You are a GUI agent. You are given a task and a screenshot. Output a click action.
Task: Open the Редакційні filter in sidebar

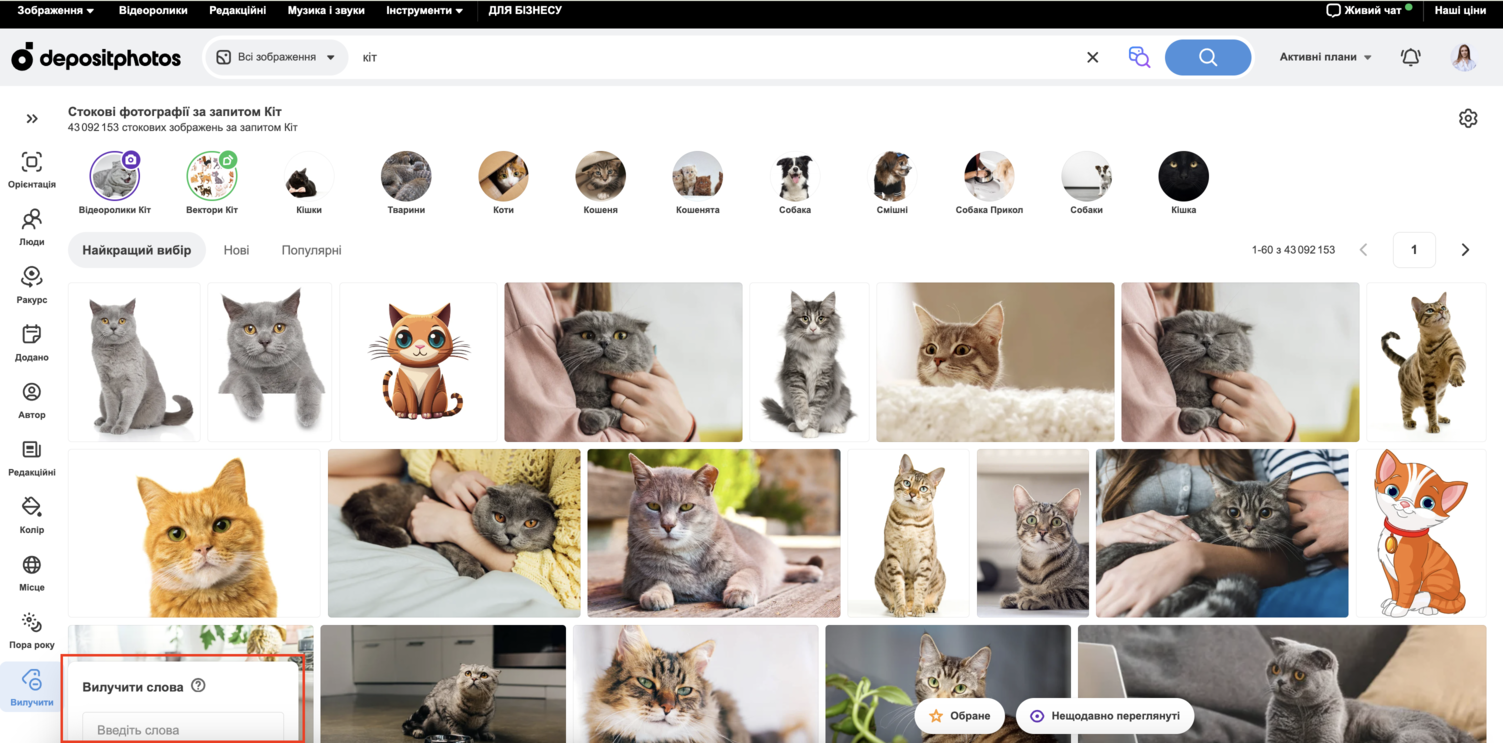[32, 458]
